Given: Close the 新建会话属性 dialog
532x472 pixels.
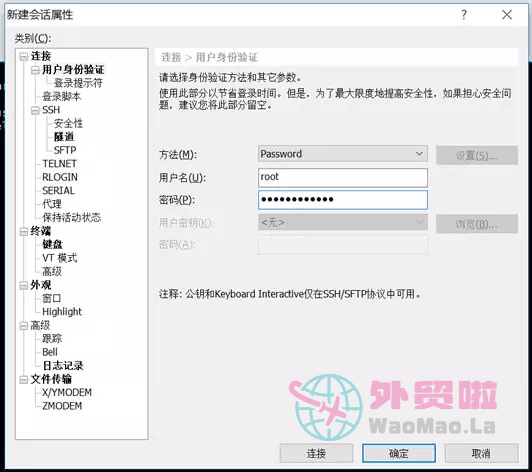Looking at the screenshot, I should pos(507,15).
